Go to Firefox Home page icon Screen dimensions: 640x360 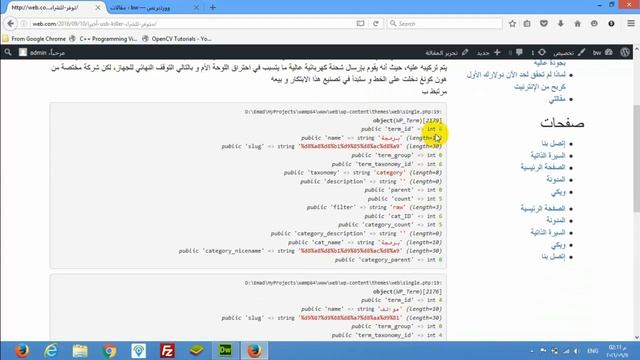pos(578,24)
